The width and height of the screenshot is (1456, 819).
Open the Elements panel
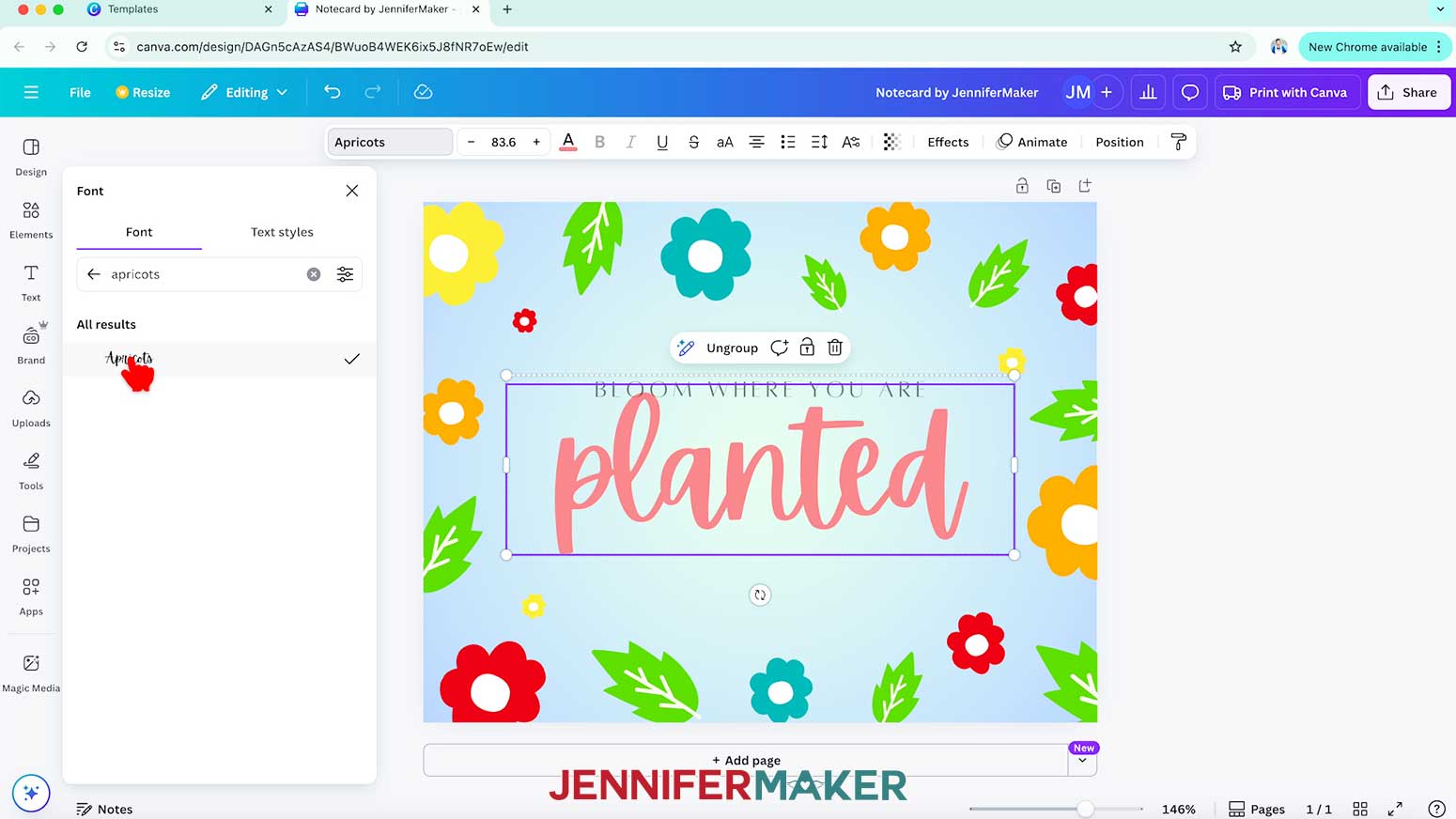31,221
